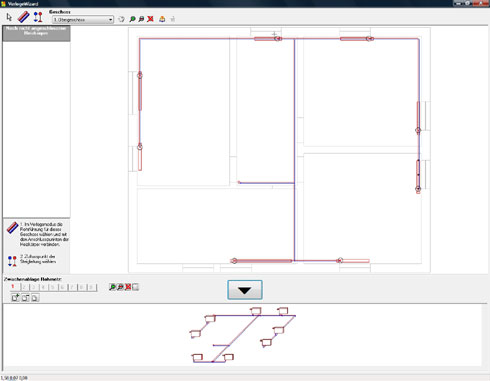Click the vertical blue riser pipe in floor plan
This screenshot has width=490, height=381.
294,149
